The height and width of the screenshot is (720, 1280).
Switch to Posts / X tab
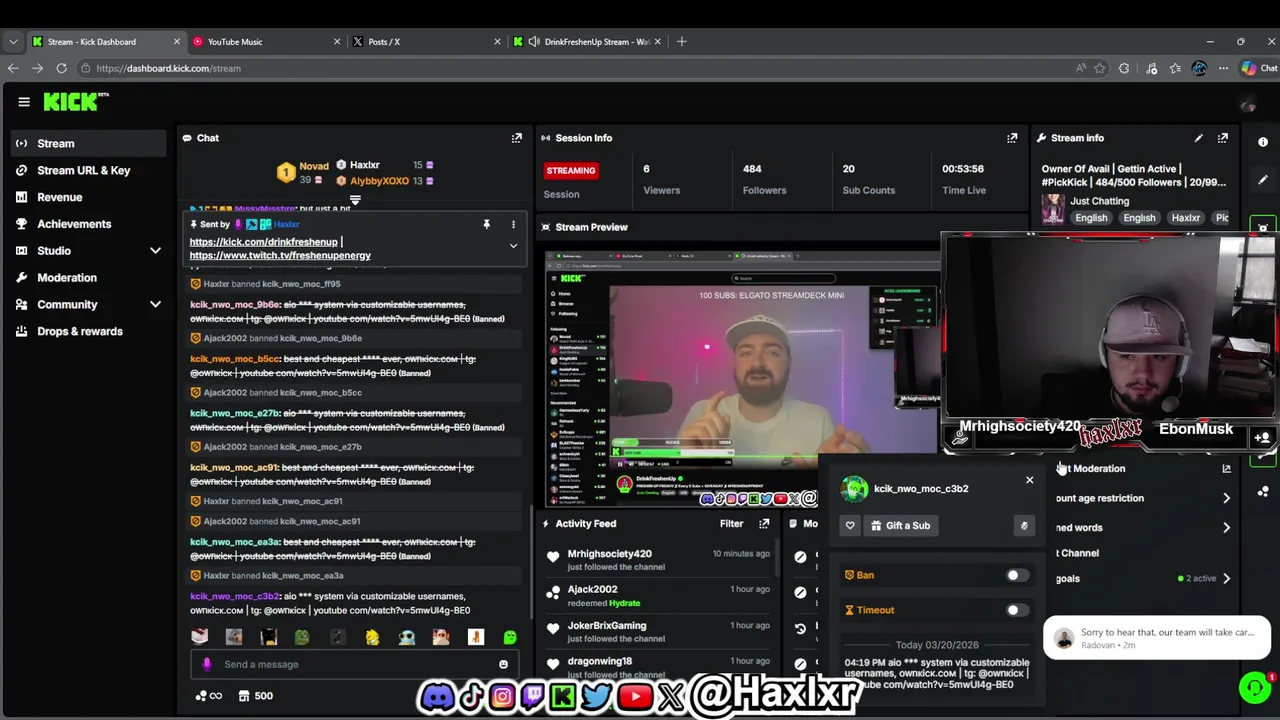(x=425, y=41)
